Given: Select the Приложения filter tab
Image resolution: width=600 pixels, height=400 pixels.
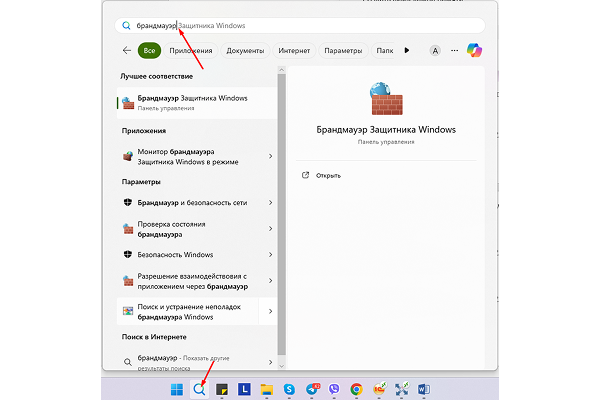Looking at the screenshot, I should click(191, 51).
